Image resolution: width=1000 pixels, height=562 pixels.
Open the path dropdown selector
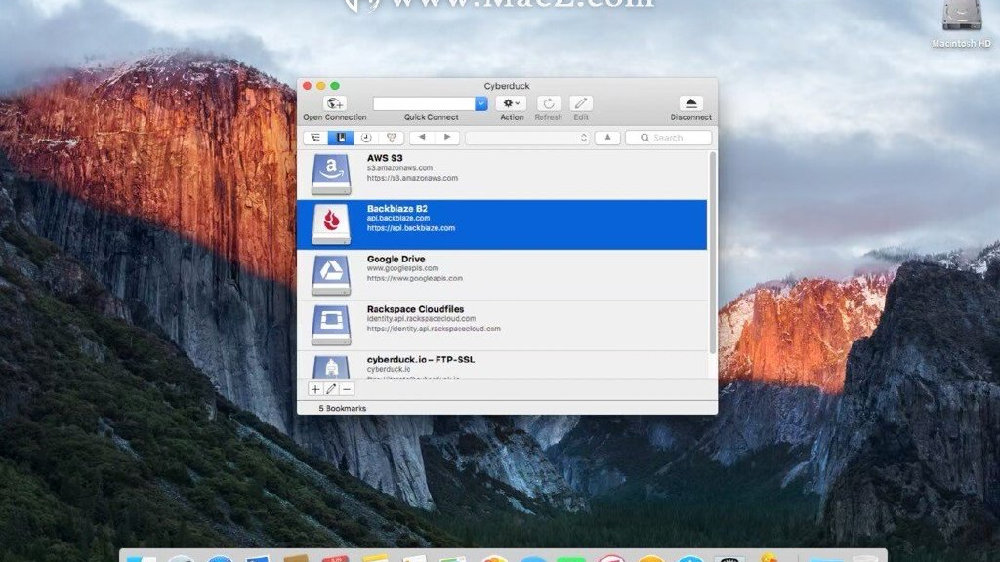click(x=527, y=138)
